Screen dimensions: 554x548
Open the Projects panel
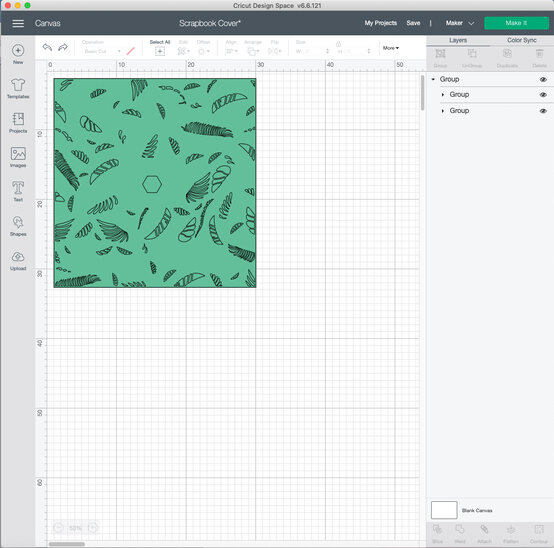[x=18, y=123]
